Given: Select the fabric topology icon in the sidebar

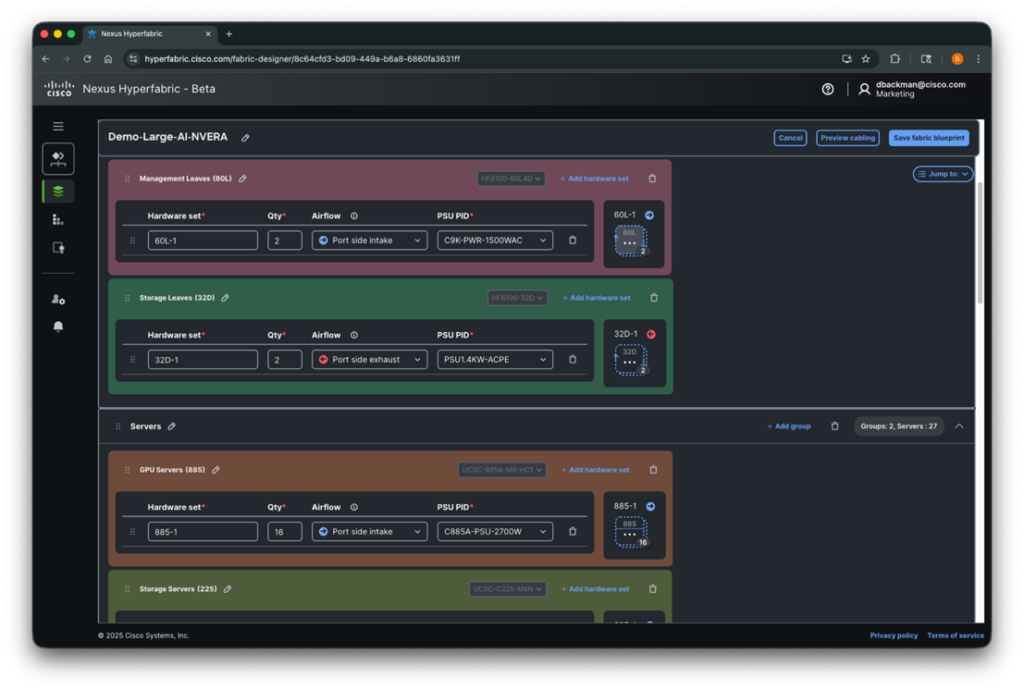Looking at the screenshot, I should click(x=58, y=158).
